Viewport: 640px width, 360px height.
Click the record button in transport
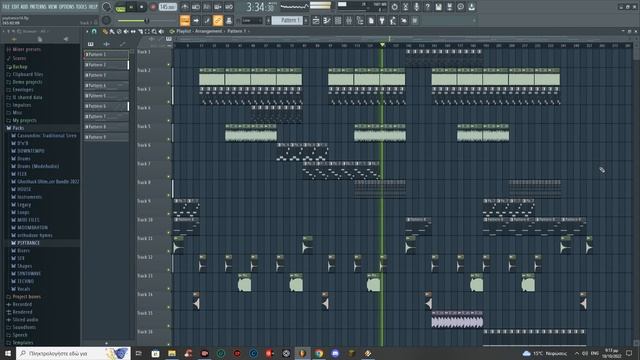tap(153, 7)
